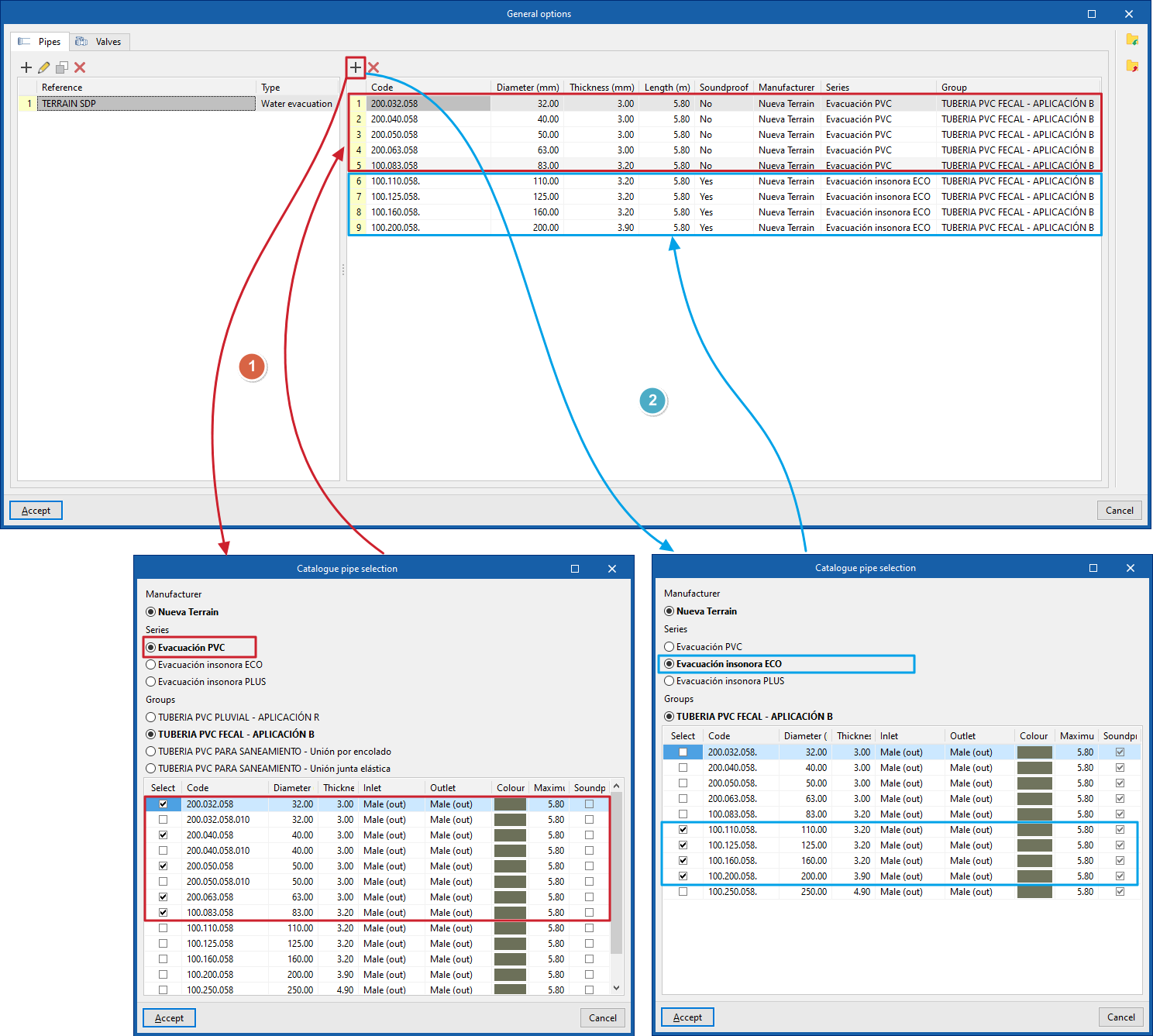Tick Select for 100.250.058. in right catalogue dialog
This screenshot has width=1153, height=1036.
[683, 892]
